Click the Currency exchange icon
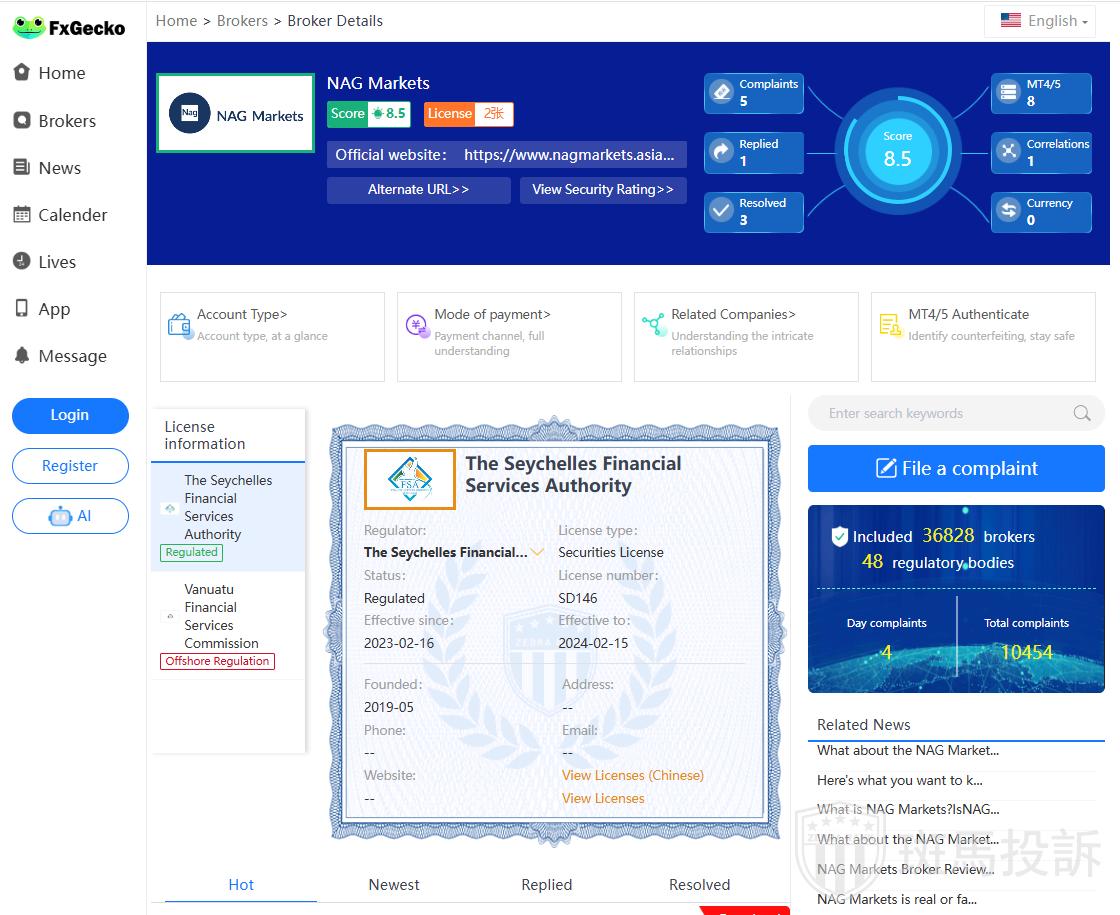This screenshot has height=915, width=1120. tap(1008, 211)
